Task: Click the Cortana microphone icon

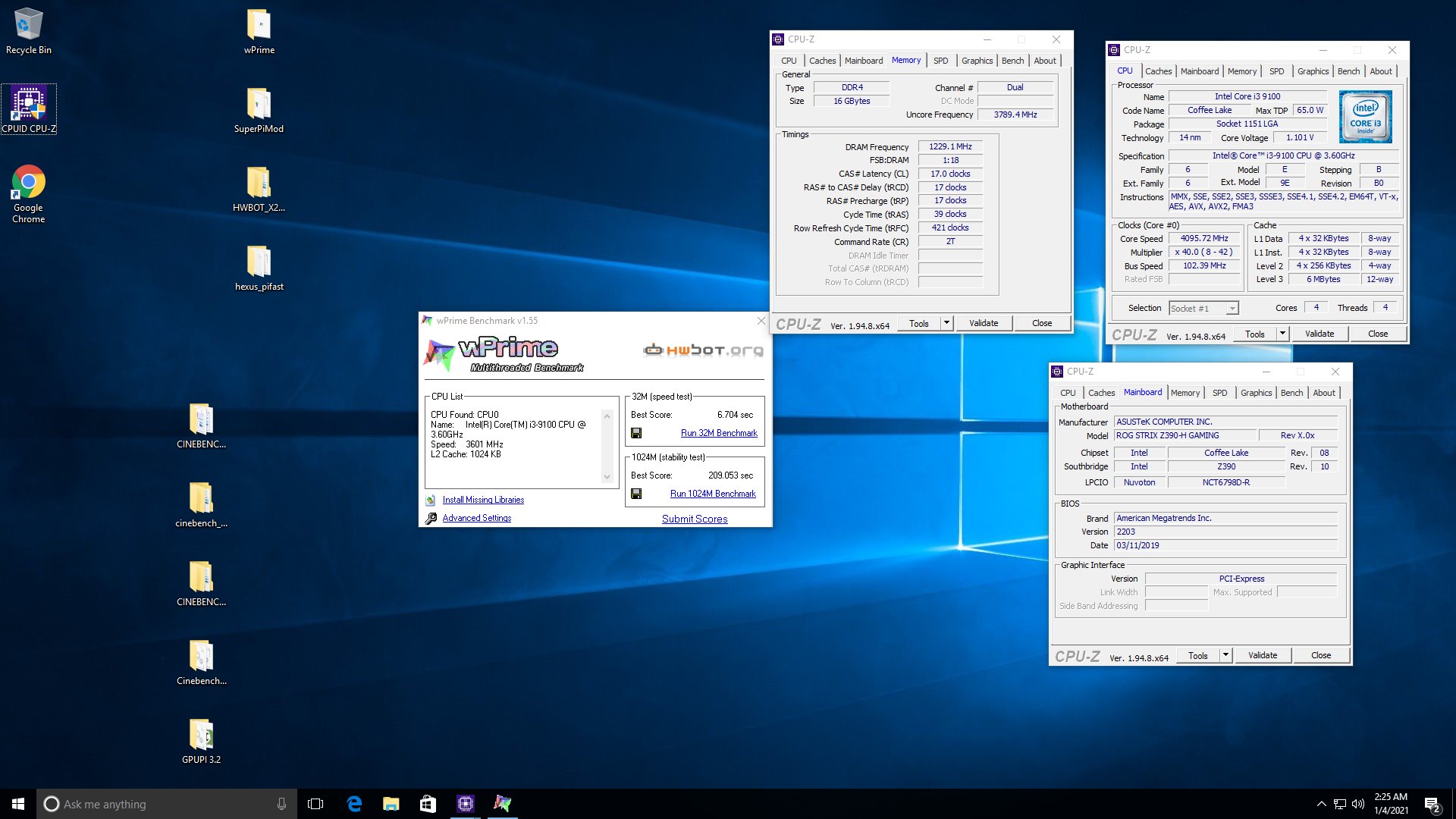Action: (281, 804)
